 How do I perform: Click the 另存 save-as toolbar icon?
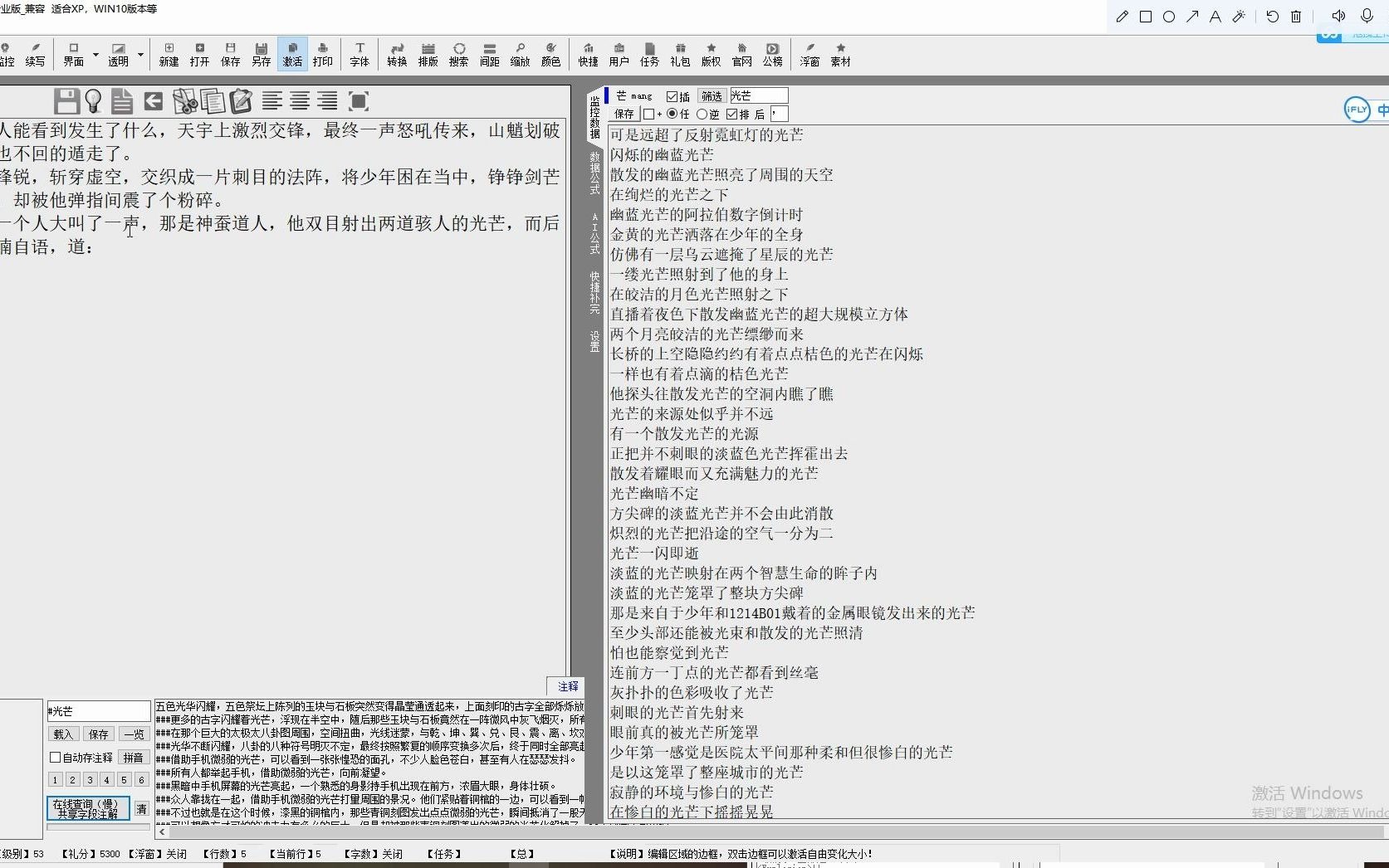262,54
